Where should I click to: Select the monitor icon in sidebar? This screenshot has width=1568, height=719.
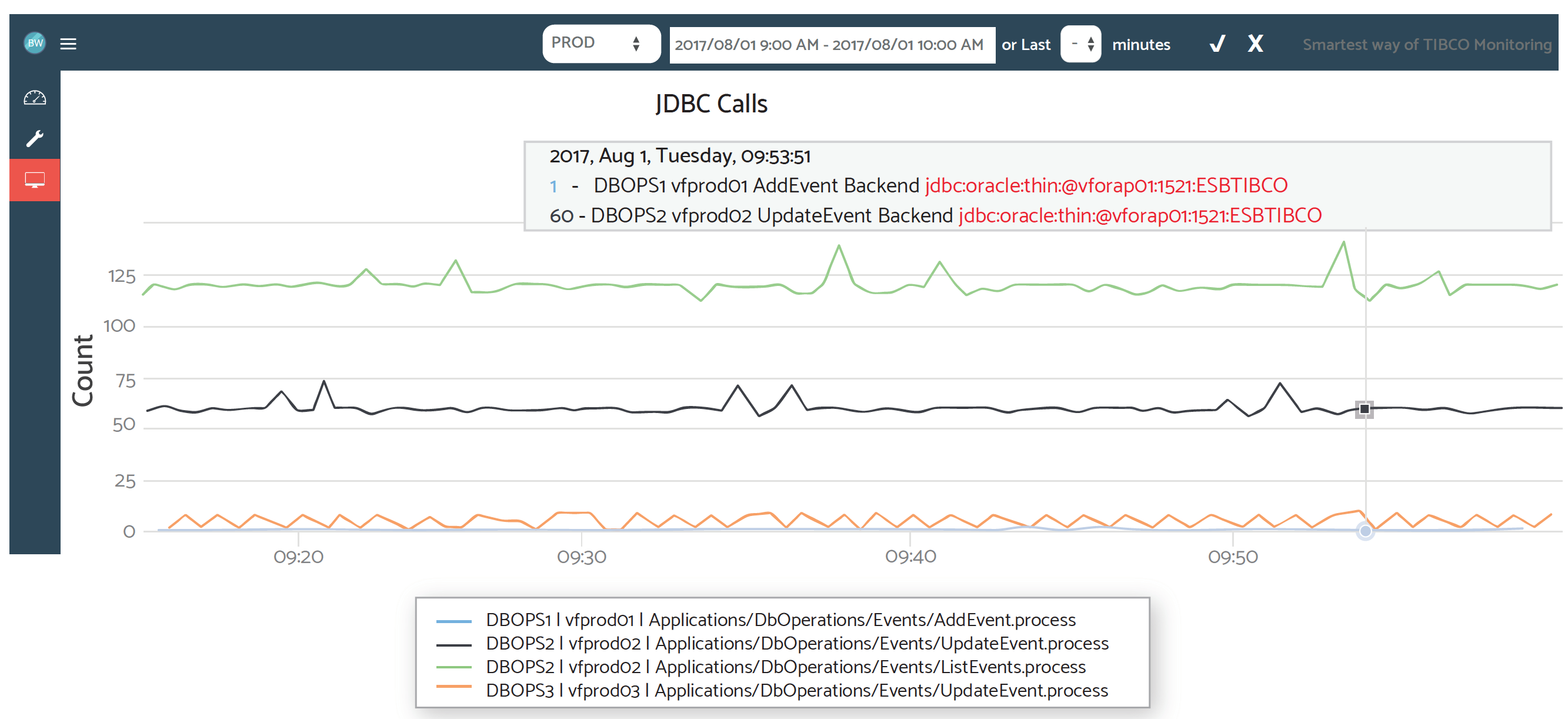pos(35,180)
